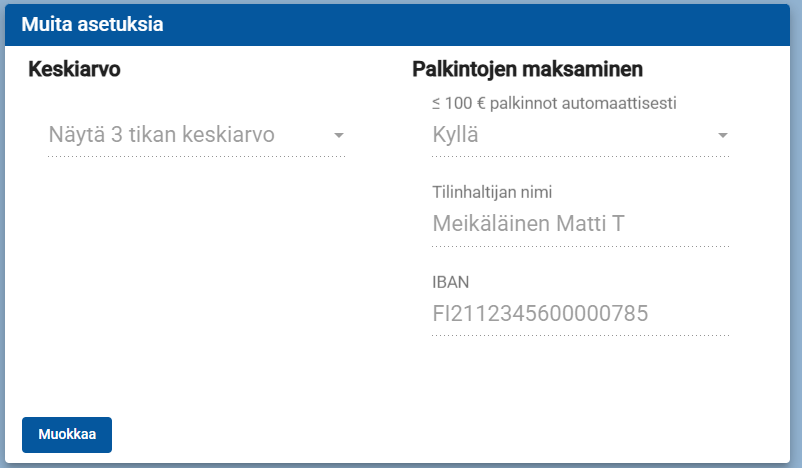Click the '≤ 100 € palkinnot automaattisesti' label
802x468 pixels.
(x=554, y=102)
